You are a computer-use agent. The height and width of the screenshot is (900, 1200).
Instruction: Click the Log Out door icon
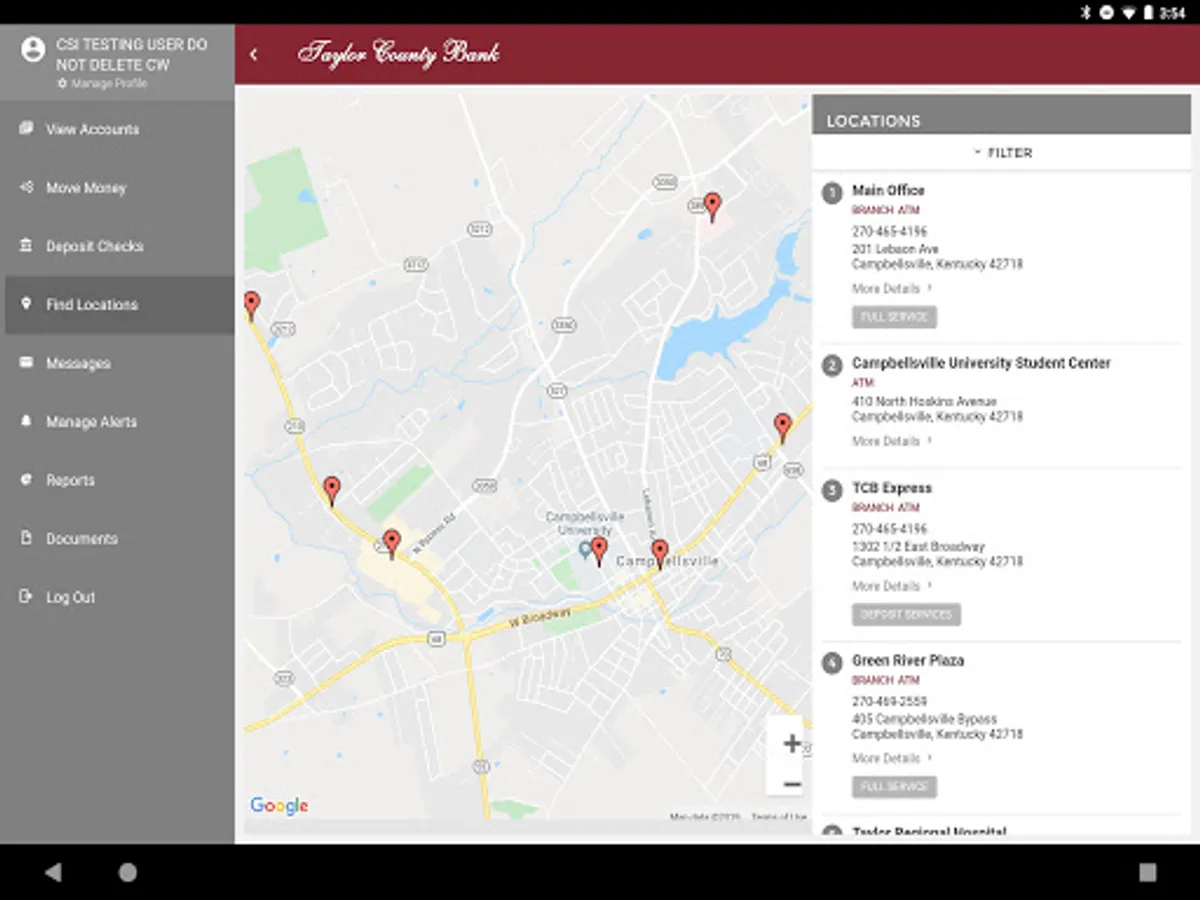tap(26, 596)
